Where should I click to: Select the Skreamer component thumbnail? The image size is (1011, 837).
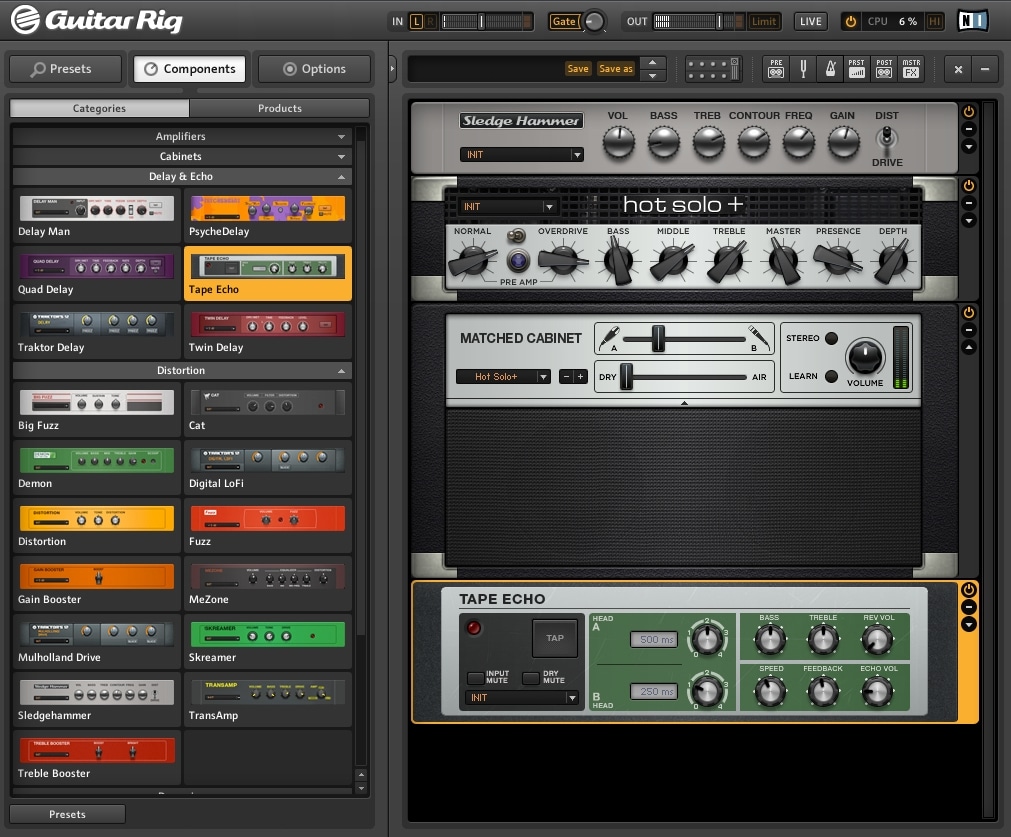coord(268,635)
